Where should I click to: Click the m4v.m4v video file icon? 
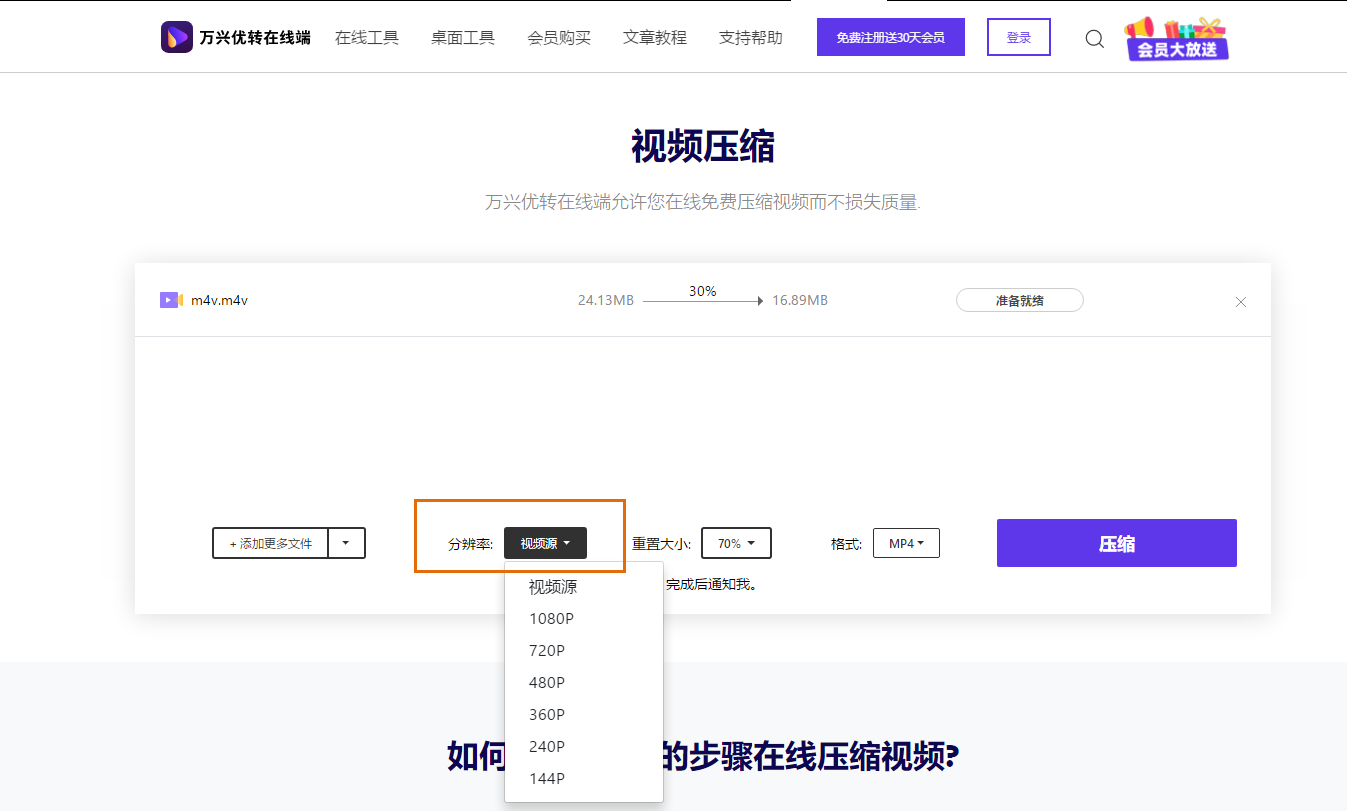[x=170, y=300]
